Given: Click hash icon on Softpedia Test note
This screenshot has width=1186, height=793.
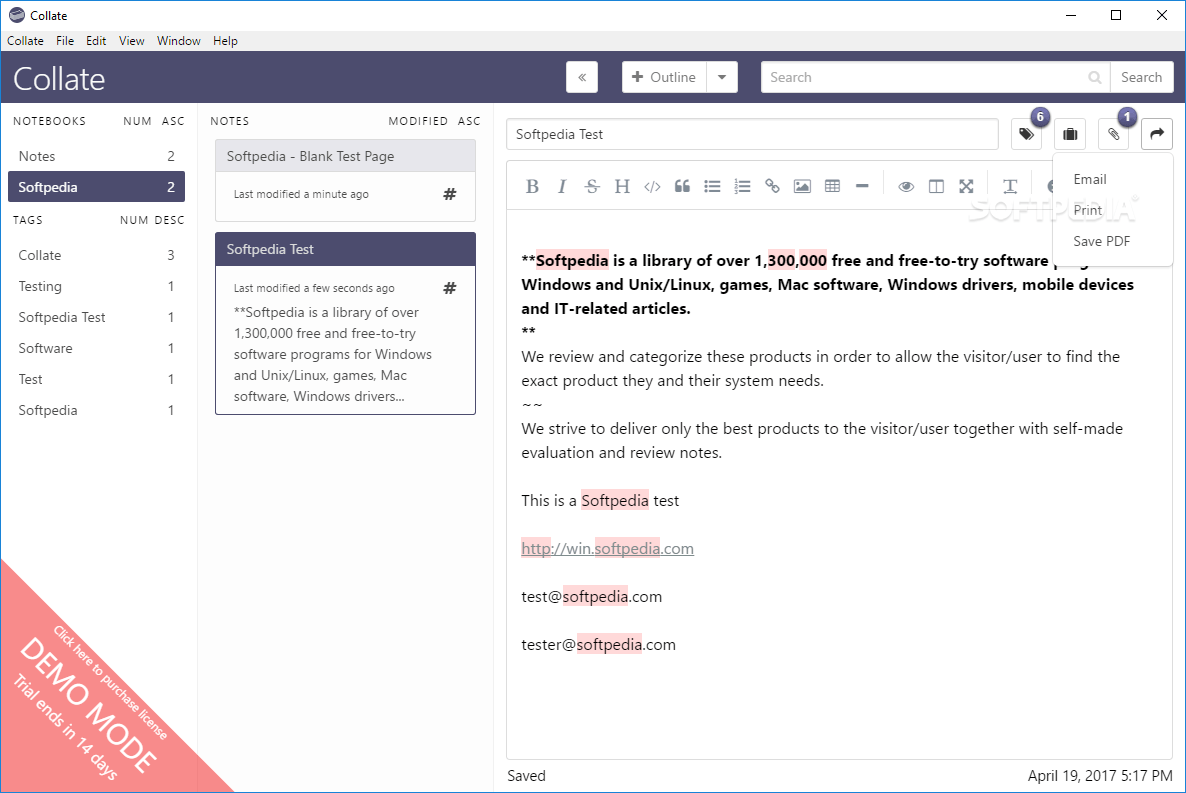Looking at the screenshot, I should tap(450, 288).
